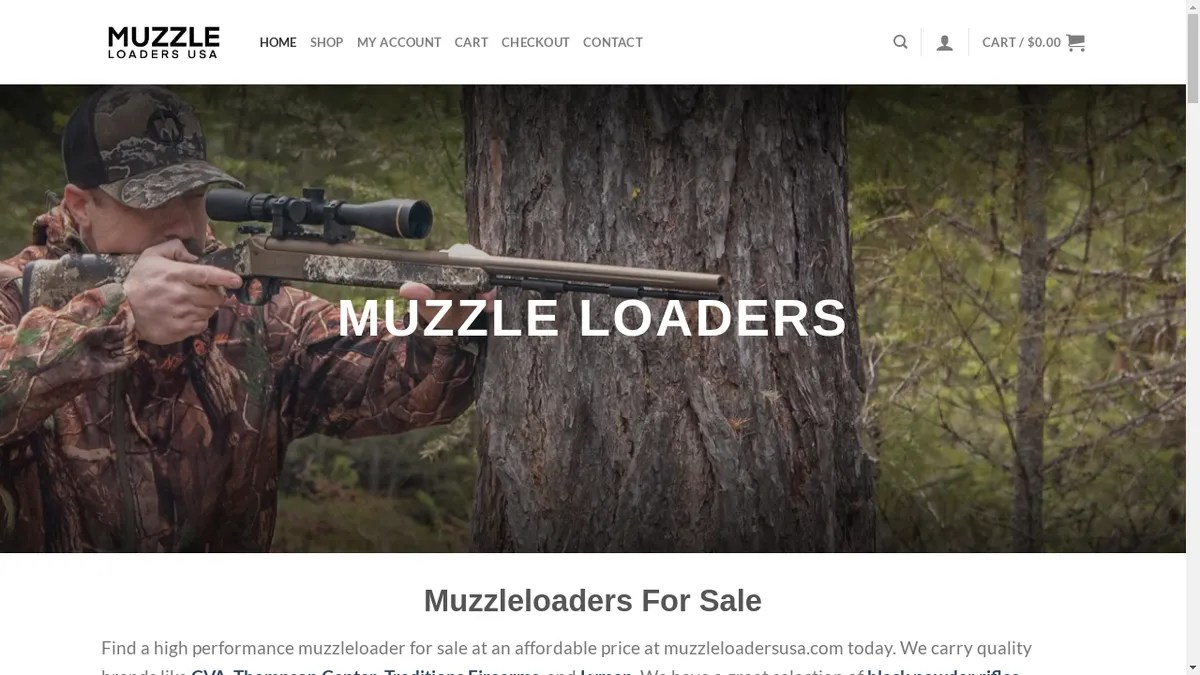Open the search magnifier icon

point(900,42)
